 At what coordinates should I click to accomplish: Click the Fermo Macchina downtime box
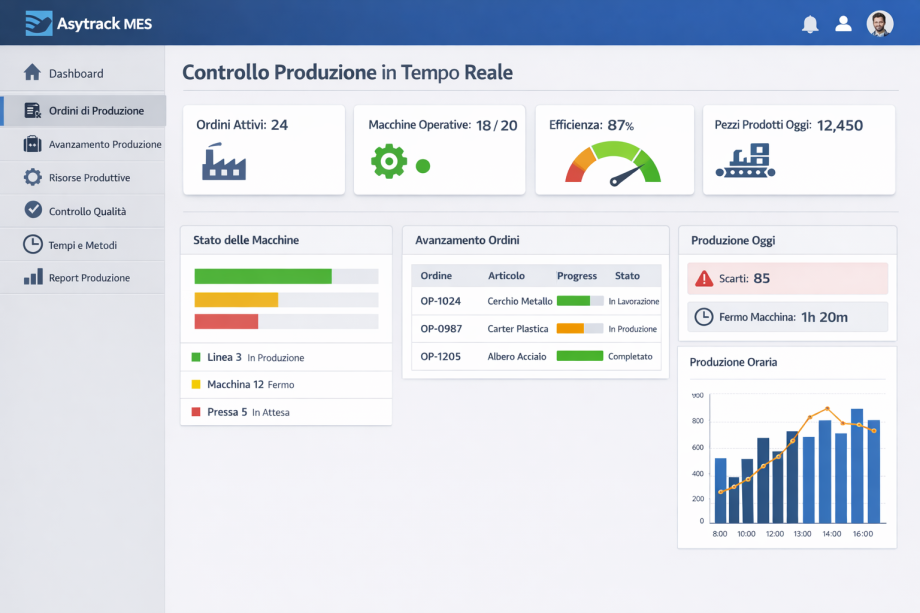click(x=787, y=317)
